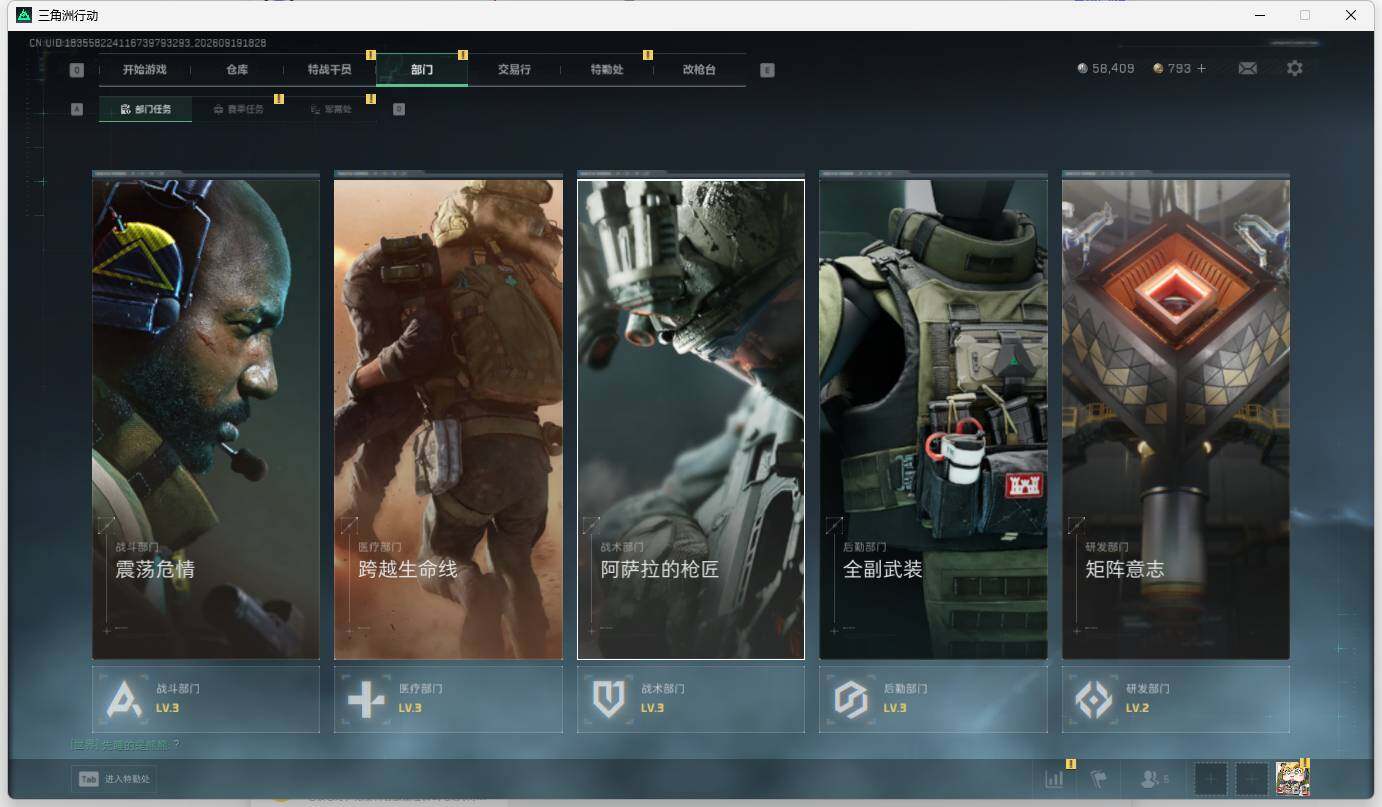Screen dimensions: 1382x807
Task: Switch to the 赛季任务 sub-tab
Action: click(239, 109)
